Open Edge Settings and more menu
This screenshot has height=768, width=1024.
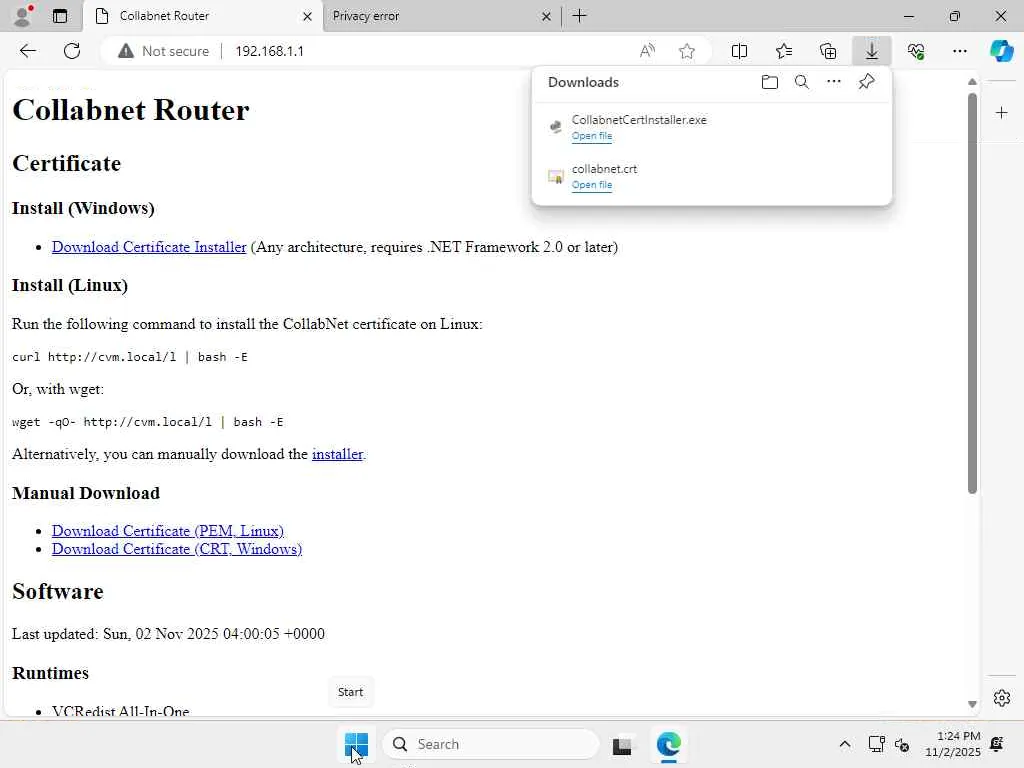coord(959,51)
